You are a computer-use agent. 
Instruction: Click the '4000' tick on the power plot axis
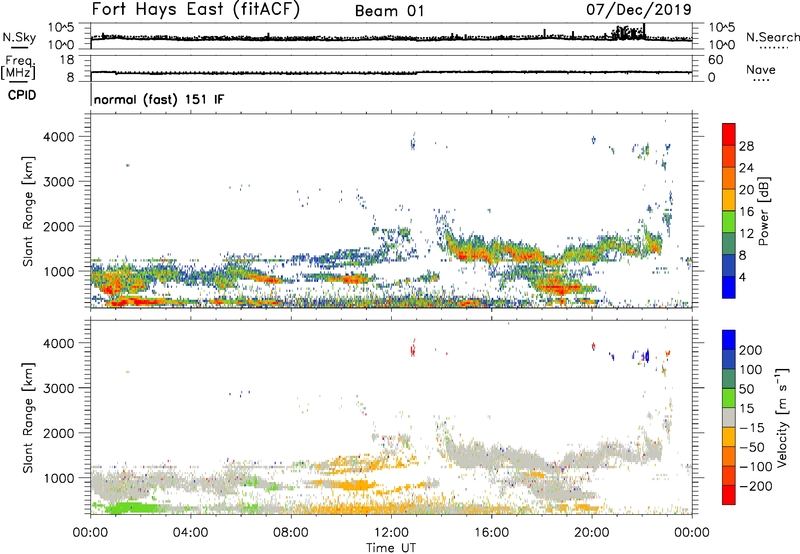pyautogui.click(x=59, y=137)
